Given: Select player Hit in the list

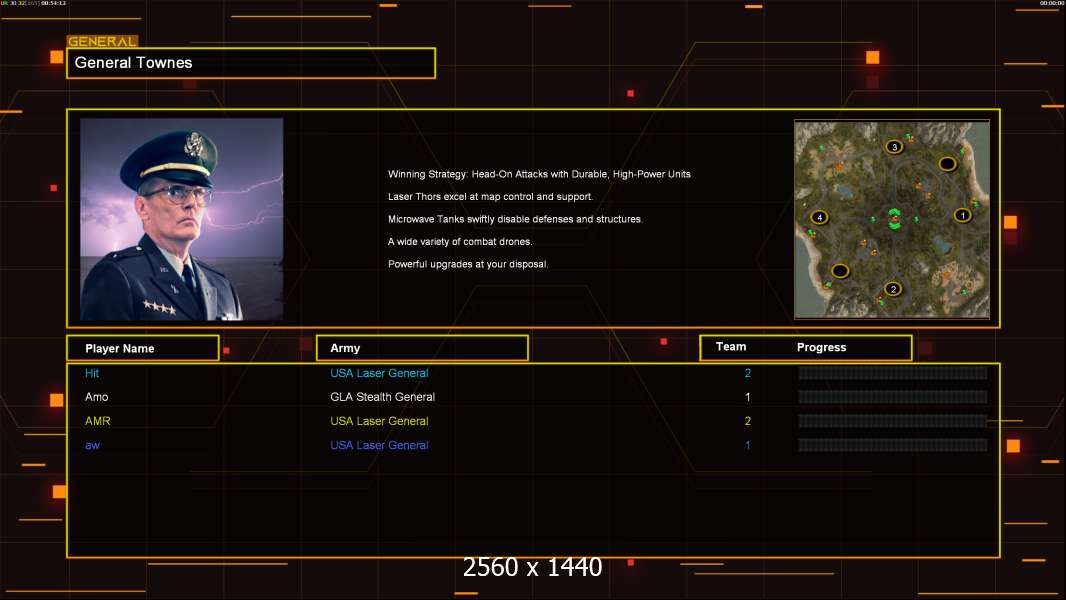Looking at the screenshot, I should pyautogui.click(x=92, y=373).
